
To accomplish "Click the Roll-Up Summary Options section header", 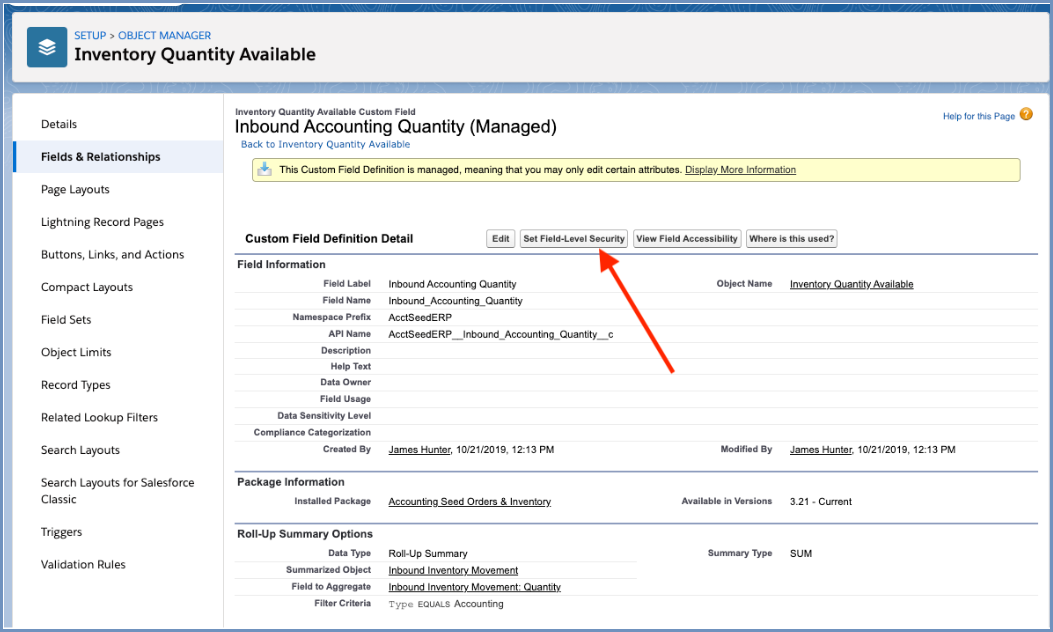I will click(x=305, y=534).
